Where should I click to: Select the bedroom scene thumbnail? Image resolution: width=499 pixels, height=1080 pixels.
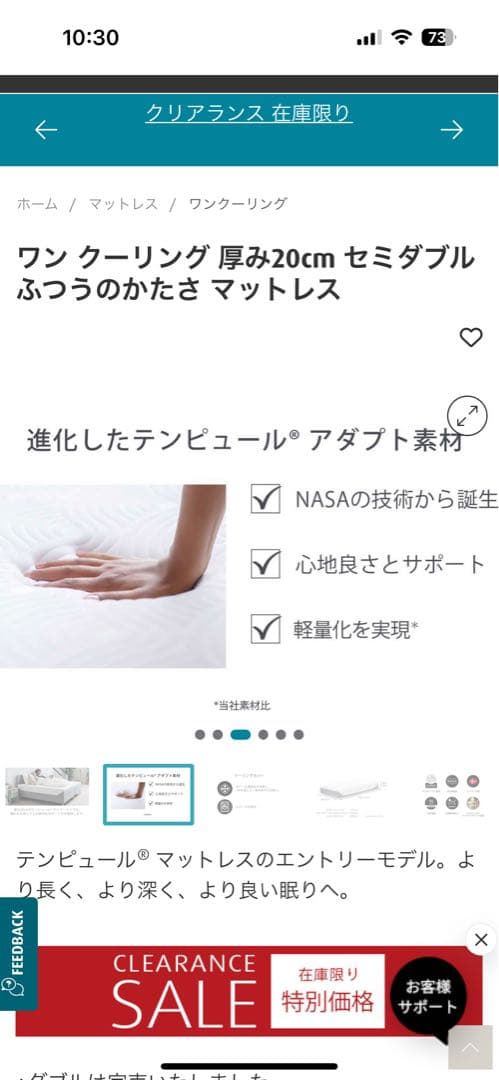click(47, 793)
